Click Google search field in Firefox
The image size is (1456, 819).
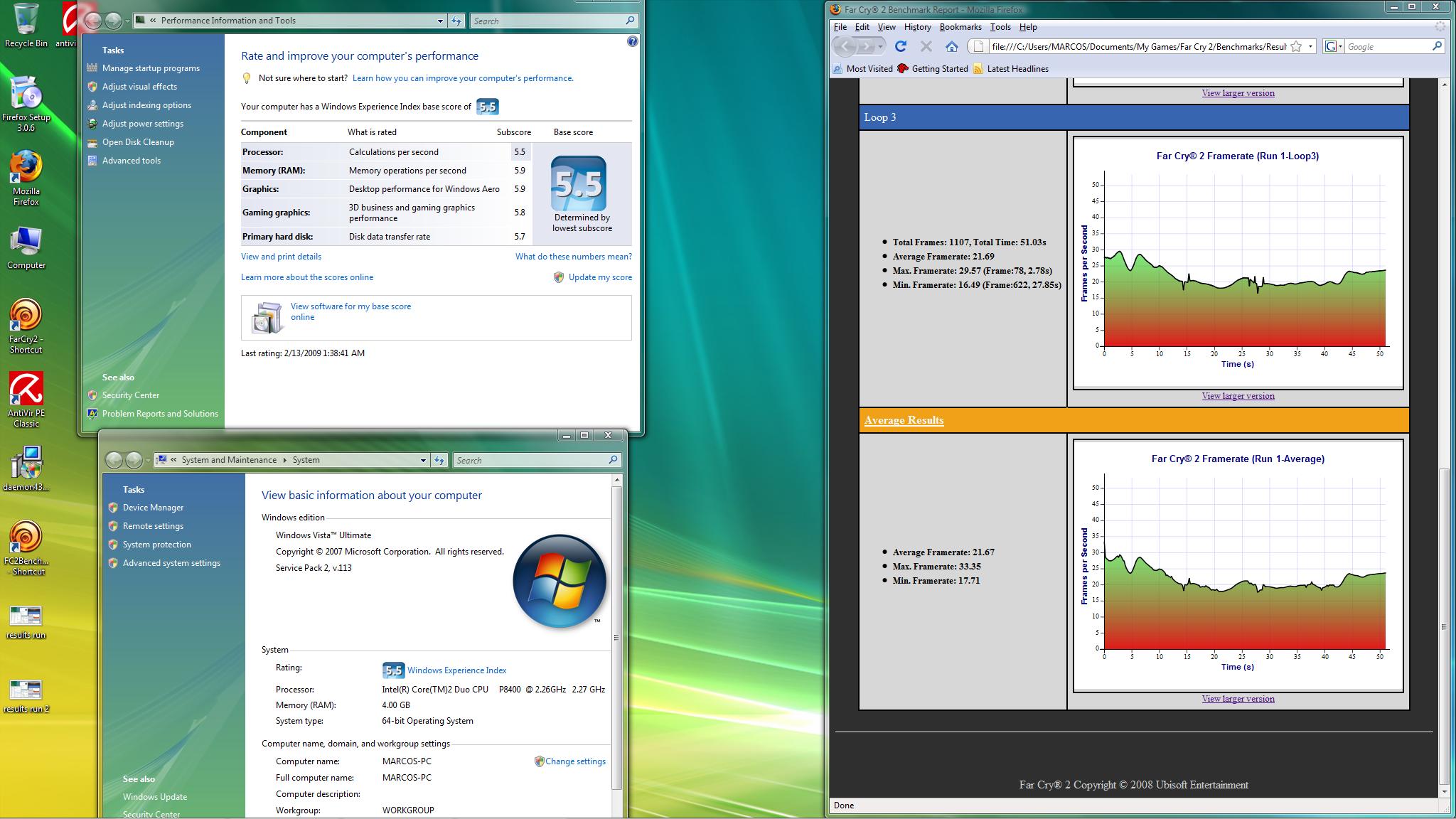[1386, 46]
